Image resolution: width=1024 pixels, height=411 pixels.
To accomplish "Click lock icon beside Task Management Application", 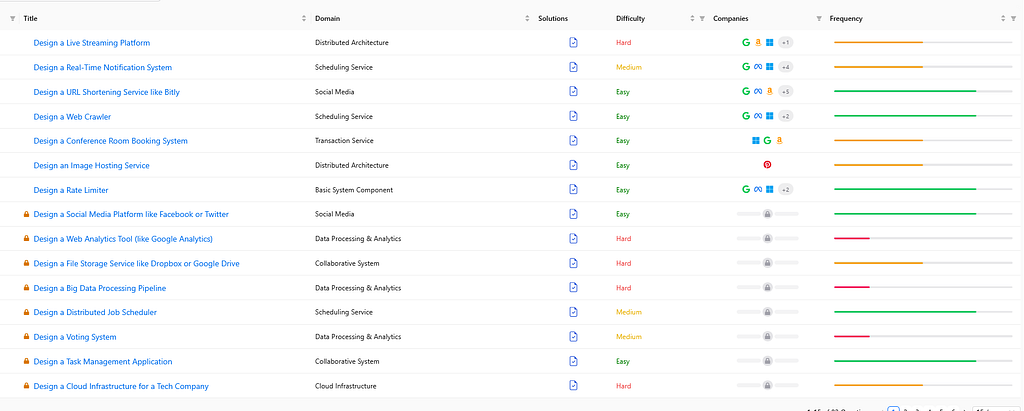I will 27,361.
